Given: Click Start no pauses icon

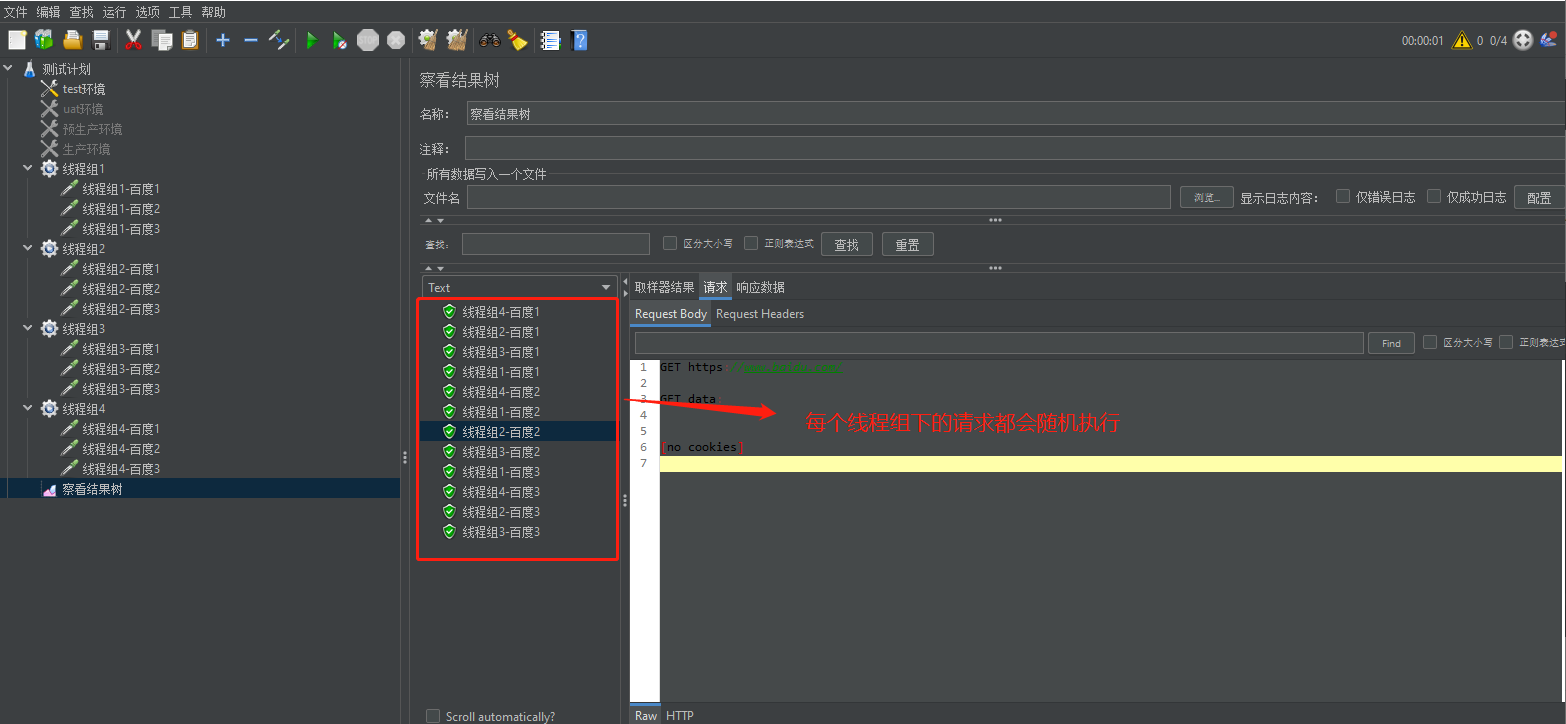Looking at the screenshot, I should 340,40.
